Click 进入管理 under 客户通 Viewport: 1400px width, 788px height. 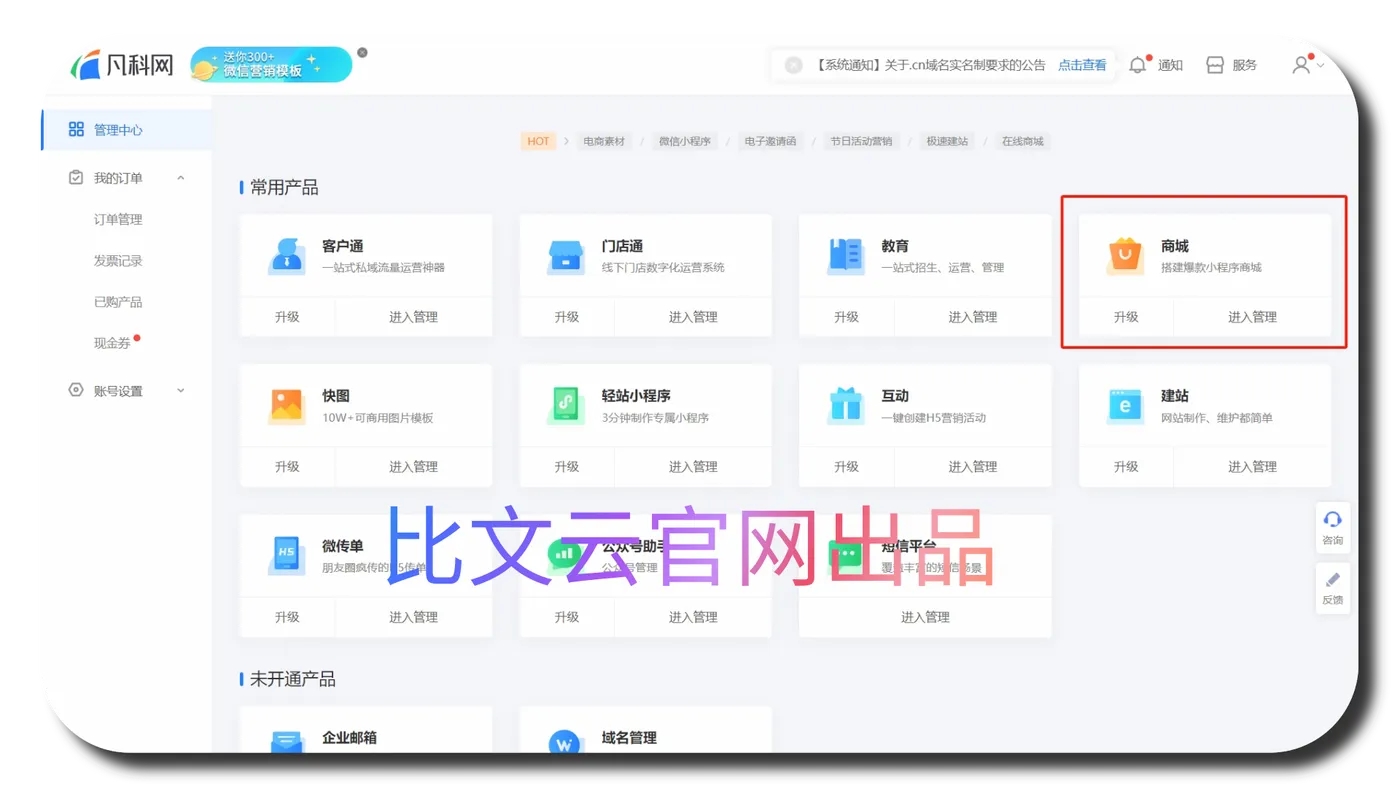click(x=413, y=317)
